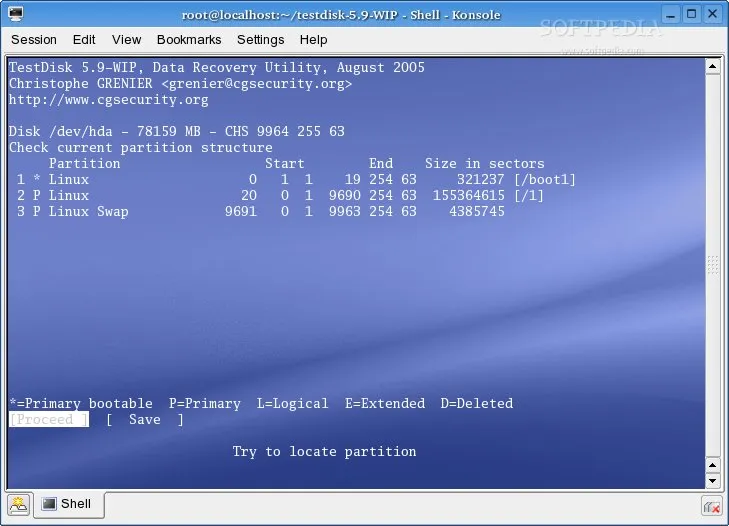Click the cgsecurity.org URL text
Viewport: 729px width, 526px height.
108,100
